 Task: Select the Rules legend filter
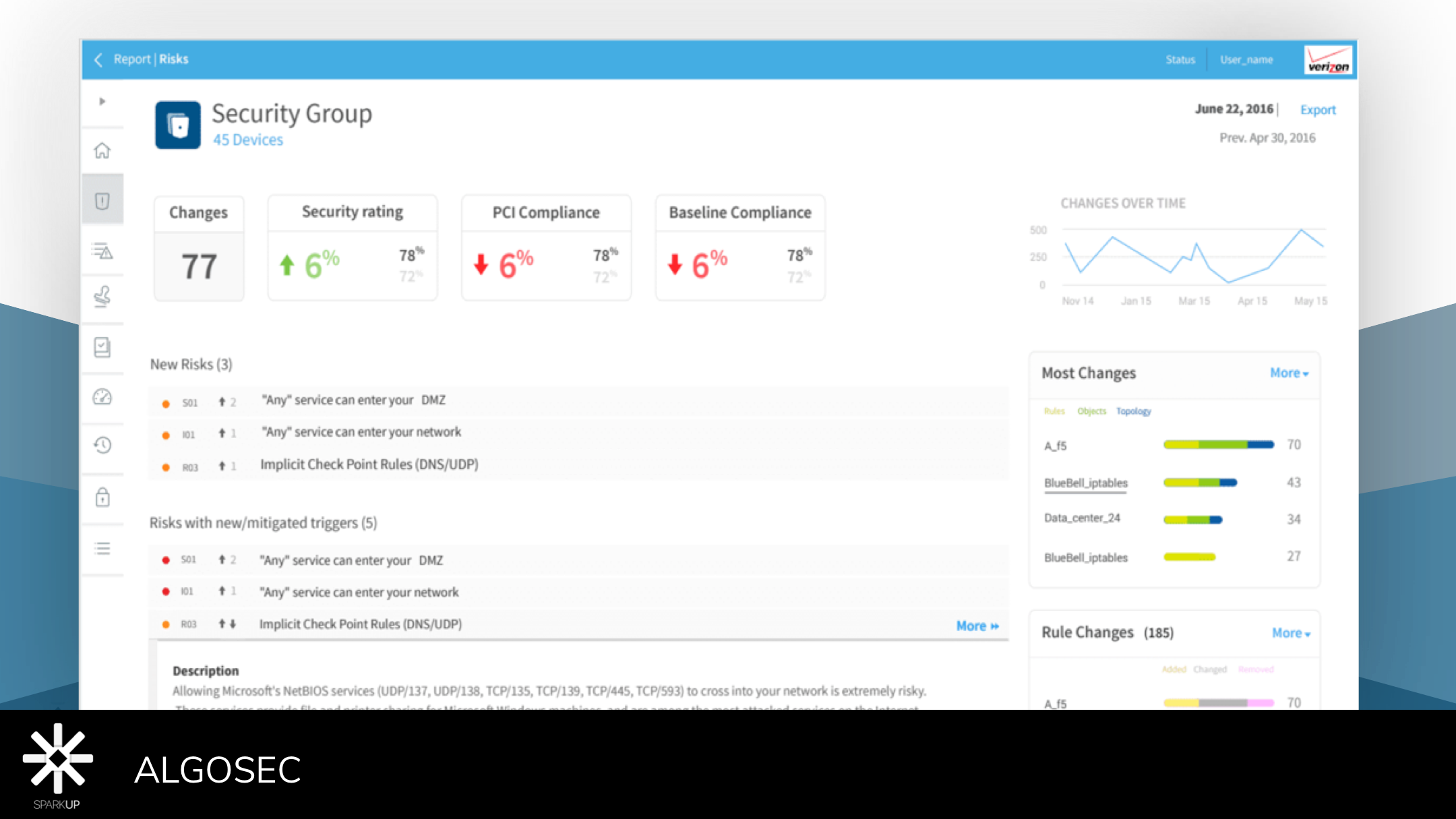(x=1054, y=411)
